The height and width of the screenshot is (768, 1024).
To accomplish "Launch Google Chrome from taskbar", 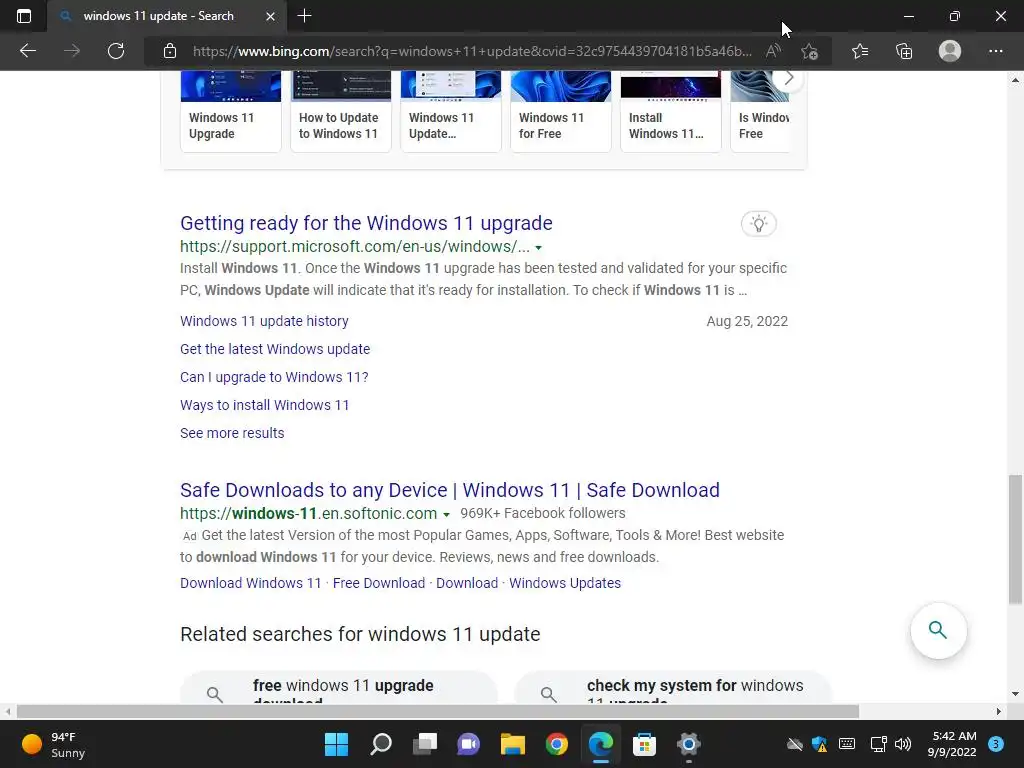I will [557, 744].
